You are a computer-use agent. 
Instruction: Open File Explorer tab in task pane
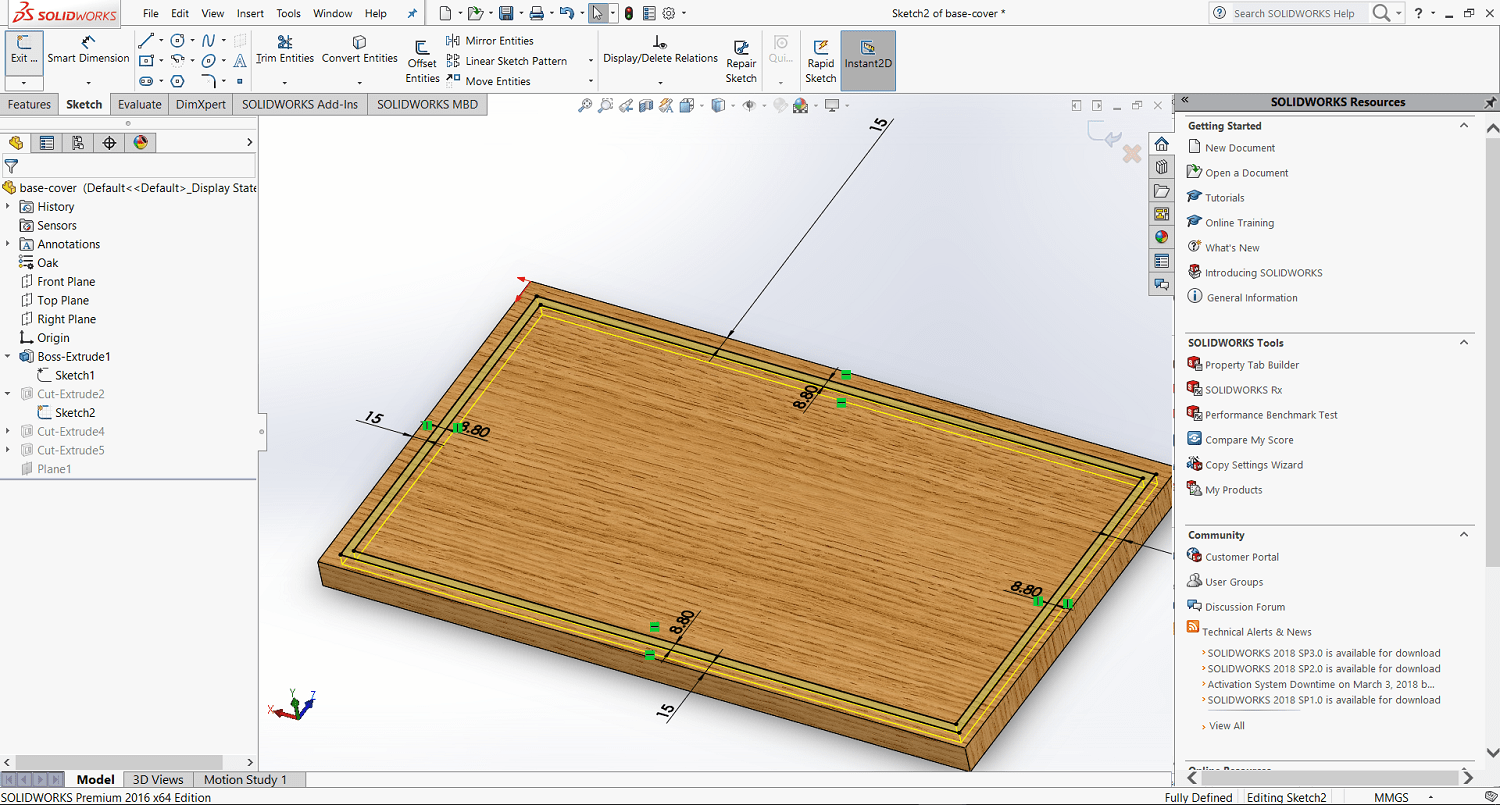point(1161,190)
